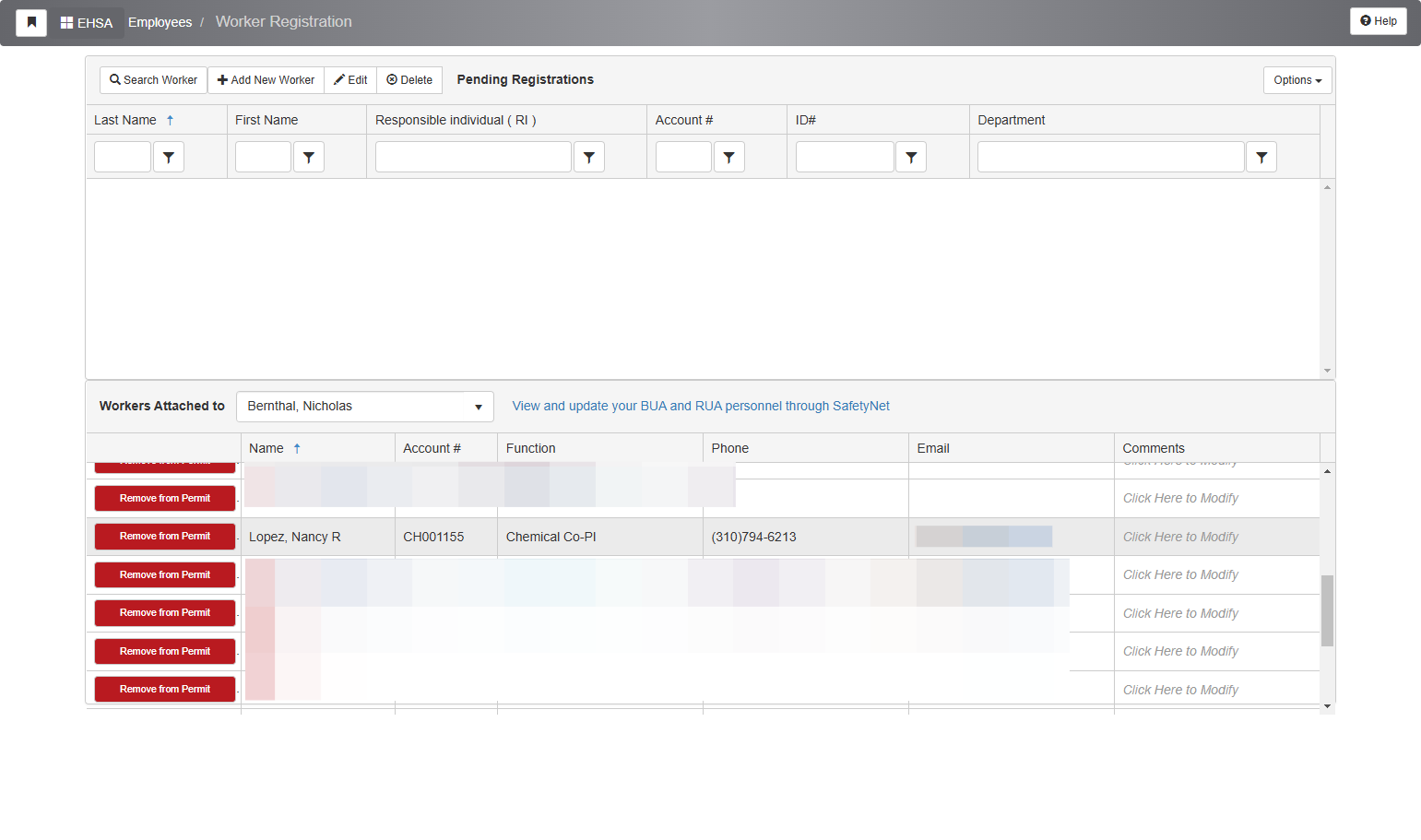Go to Employees breadcrumb
This screenshot has height=840, width=1421.
point(160,22)
